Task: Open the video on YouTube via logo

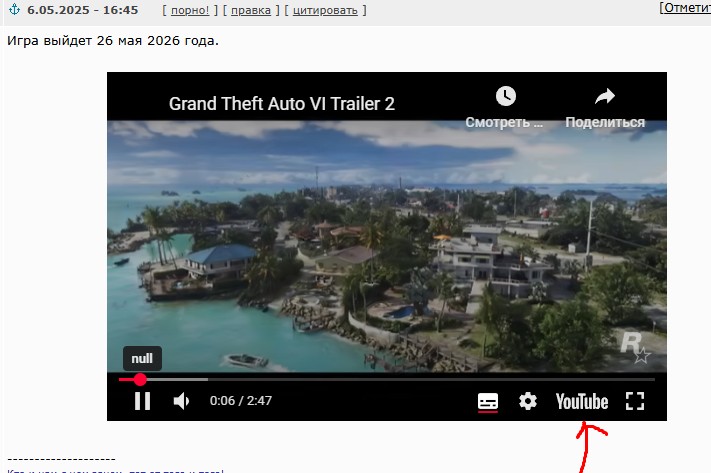Action: 582,402
